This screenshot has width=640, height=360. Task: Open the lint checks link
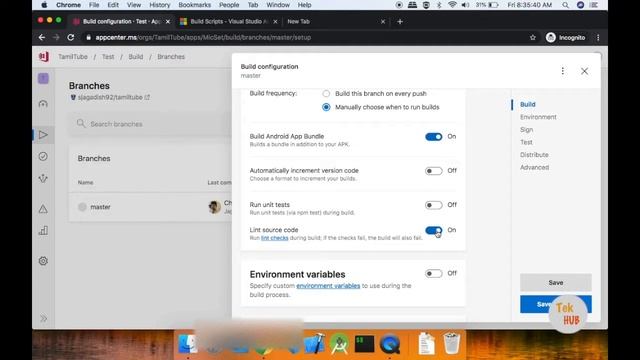tap(274, 238)
